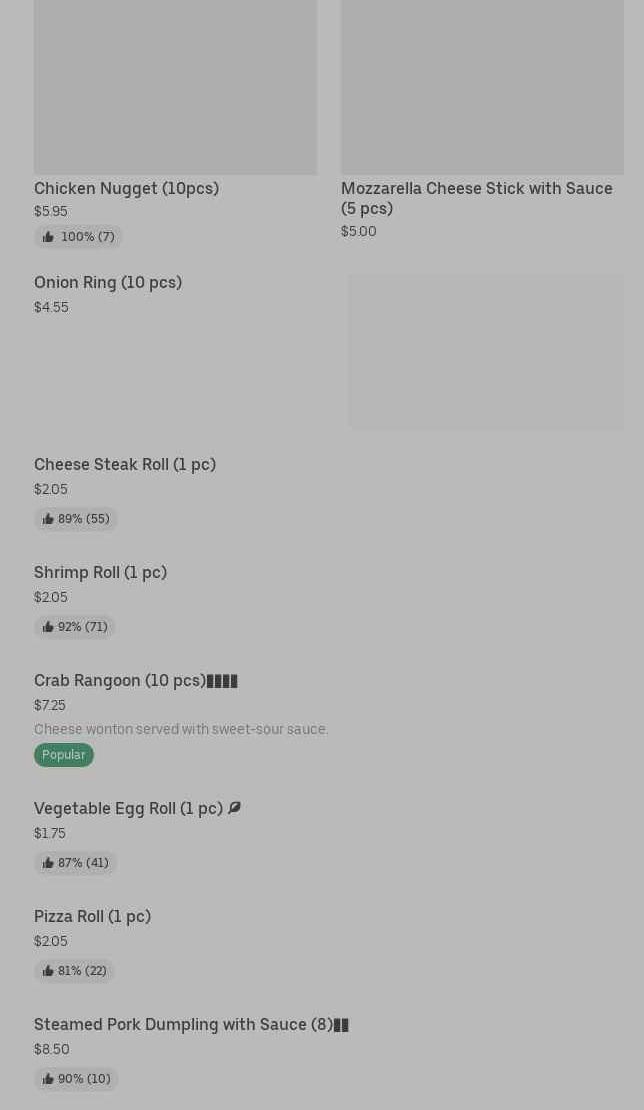
Task: Open the Cheese Steak Roll (1 pc) item
Action: pyautogui.click(x=125, y=464)
